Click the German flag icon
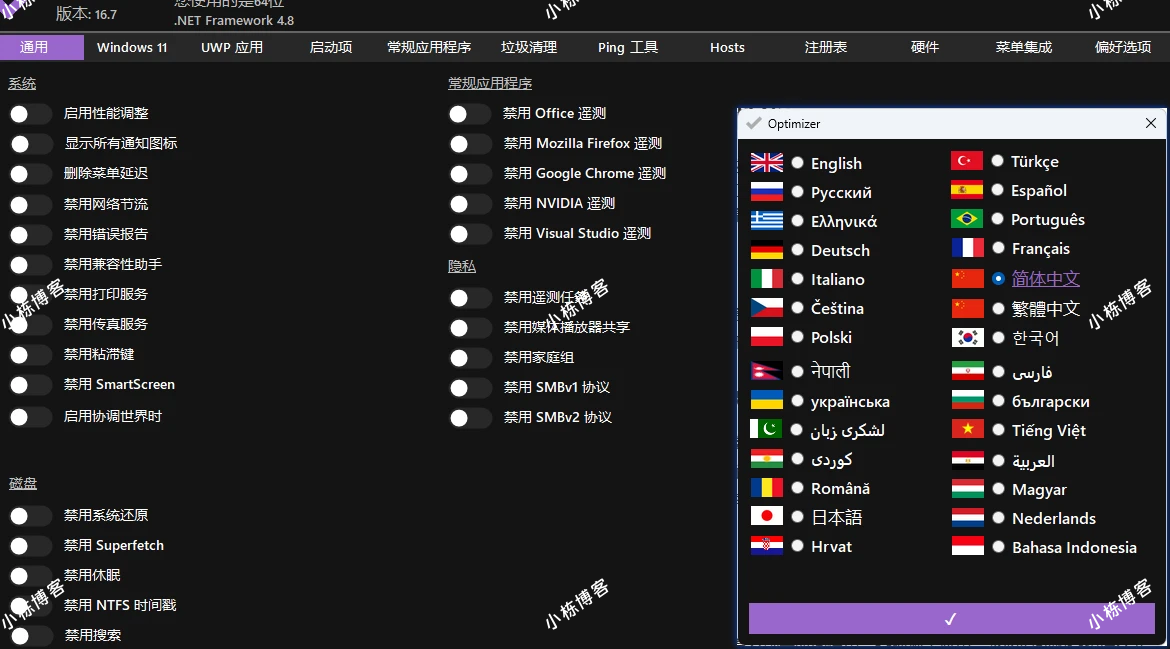 point(766,250)
